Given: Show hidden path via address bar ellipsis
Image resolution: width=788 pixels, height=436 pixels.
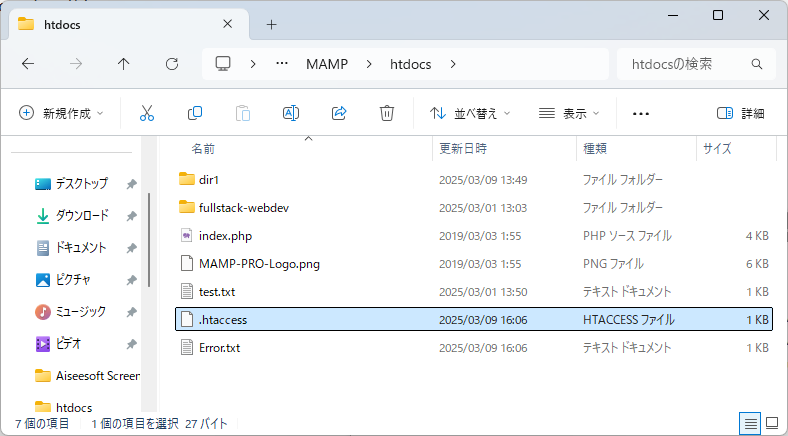Looking at the screenshot, I should click(x=282, y=64).
